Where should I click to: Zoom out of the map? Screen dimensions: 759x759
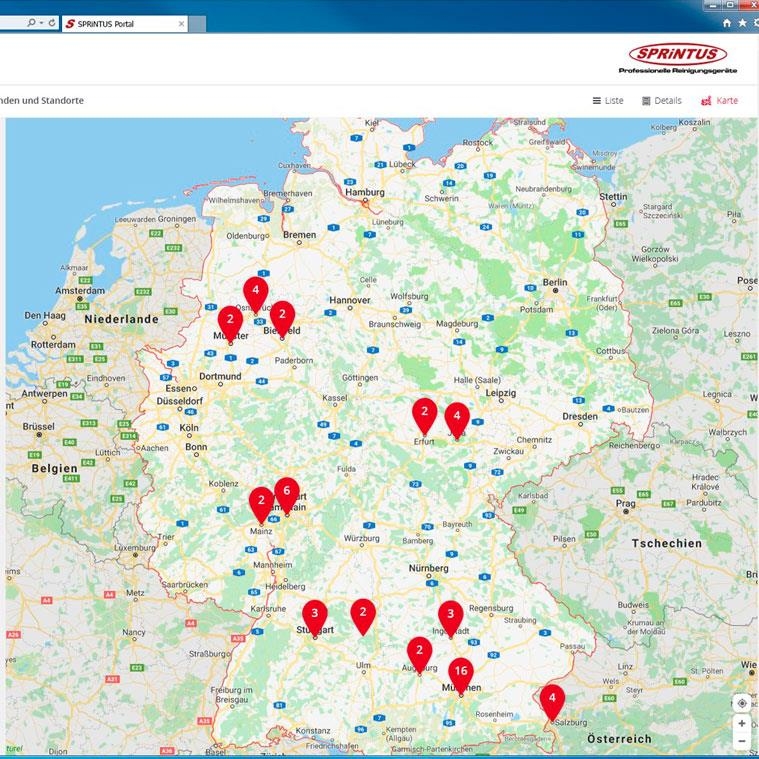pyautogui.click(x=741, y=741)
